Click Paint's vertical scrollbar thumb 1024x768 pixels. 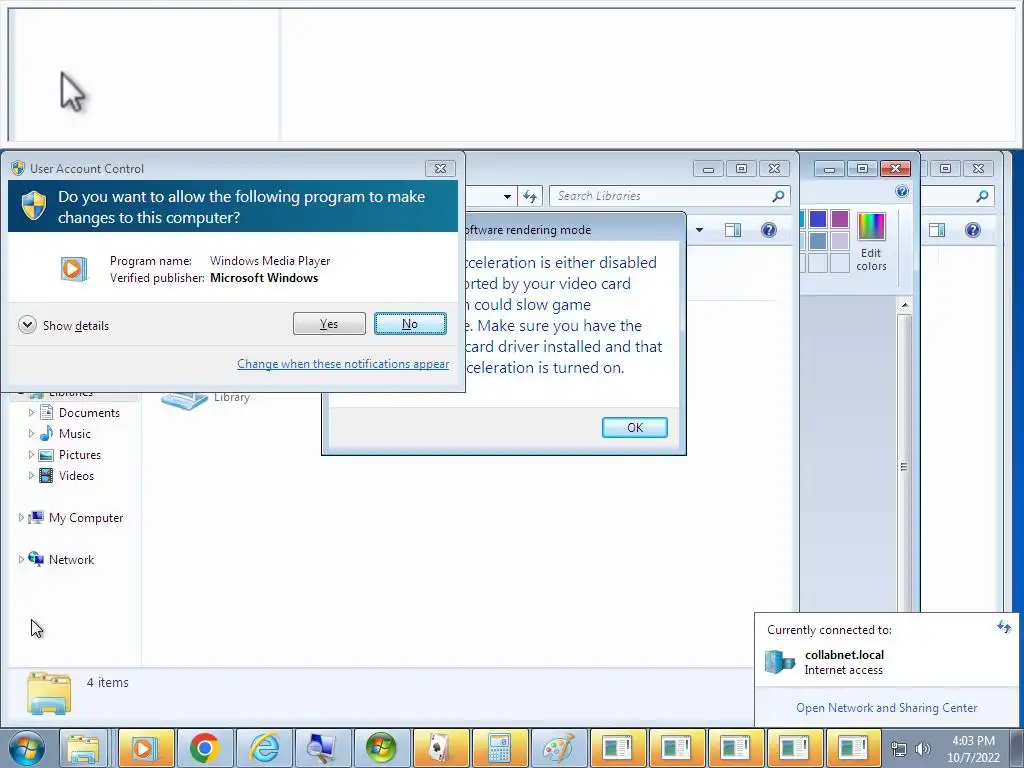coord(904,466)
